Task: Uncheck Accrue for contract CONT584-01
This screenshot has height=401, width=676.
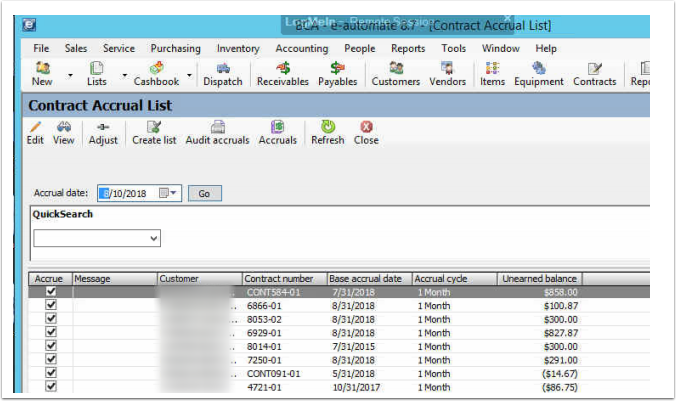Action: (x=51, y=291)
